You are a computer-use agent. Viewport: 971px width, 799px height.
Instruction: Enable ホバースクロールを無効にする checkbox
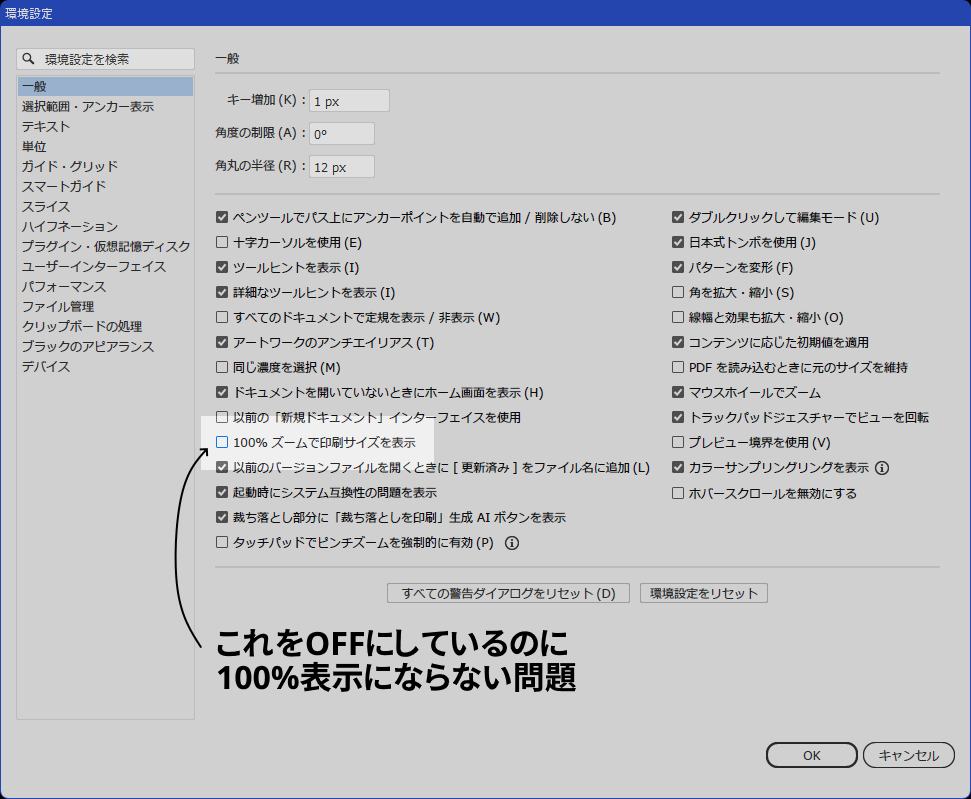[x=678, y=494]
